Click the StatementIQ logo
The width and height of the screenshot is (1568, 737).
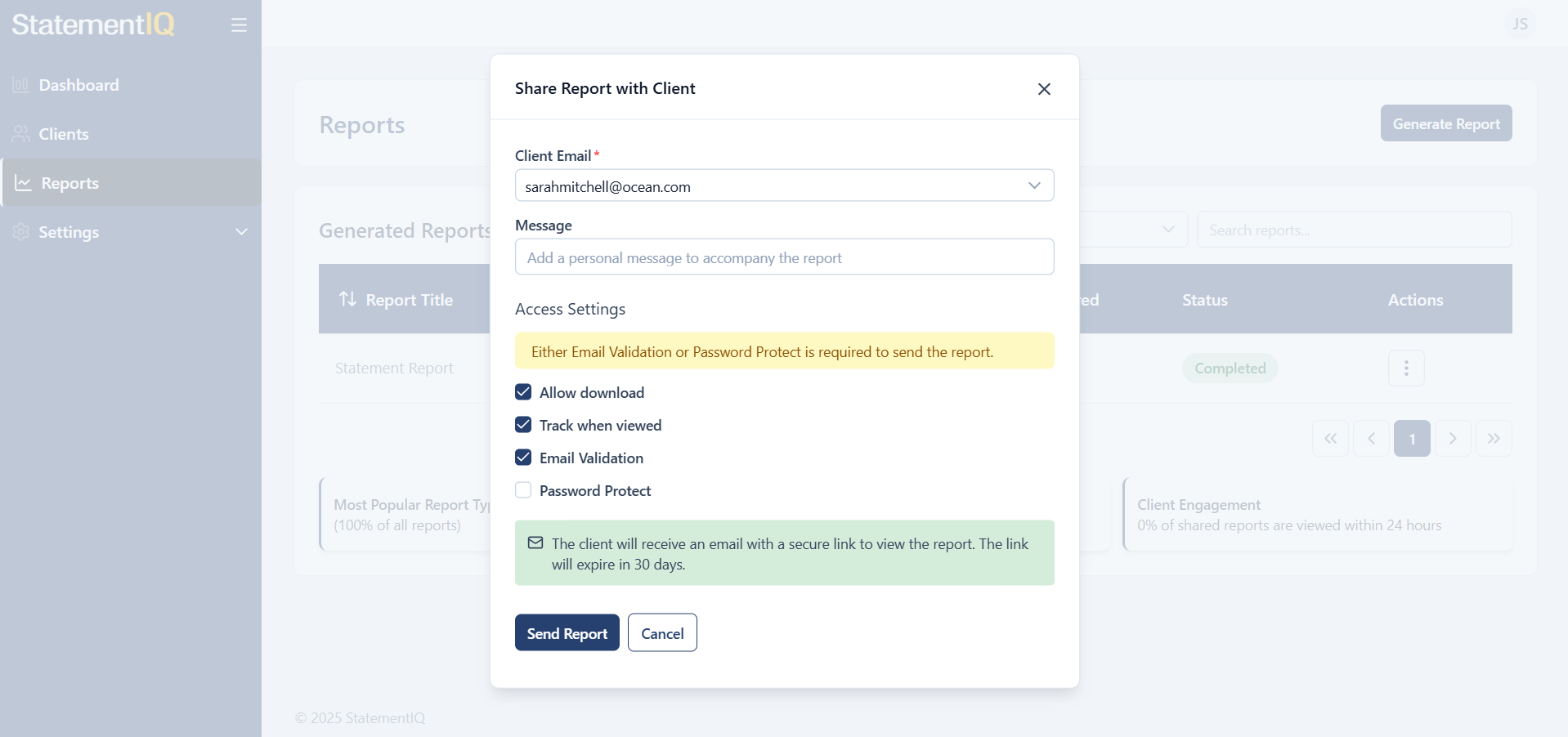(x=92, y=25)
